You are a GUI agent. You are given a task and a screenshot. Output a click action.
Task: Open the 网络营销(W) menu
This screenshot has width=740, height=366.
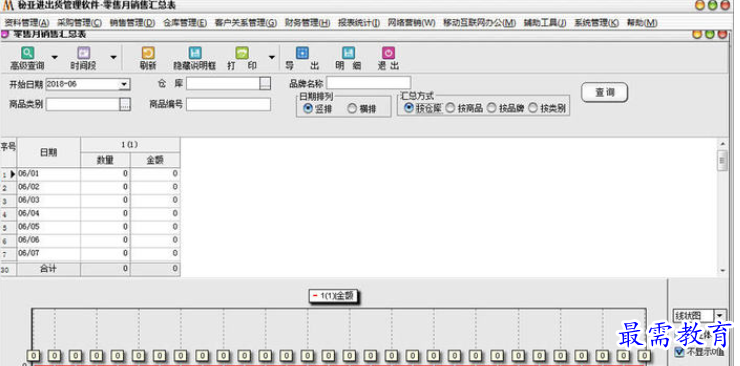coord(412,23)
